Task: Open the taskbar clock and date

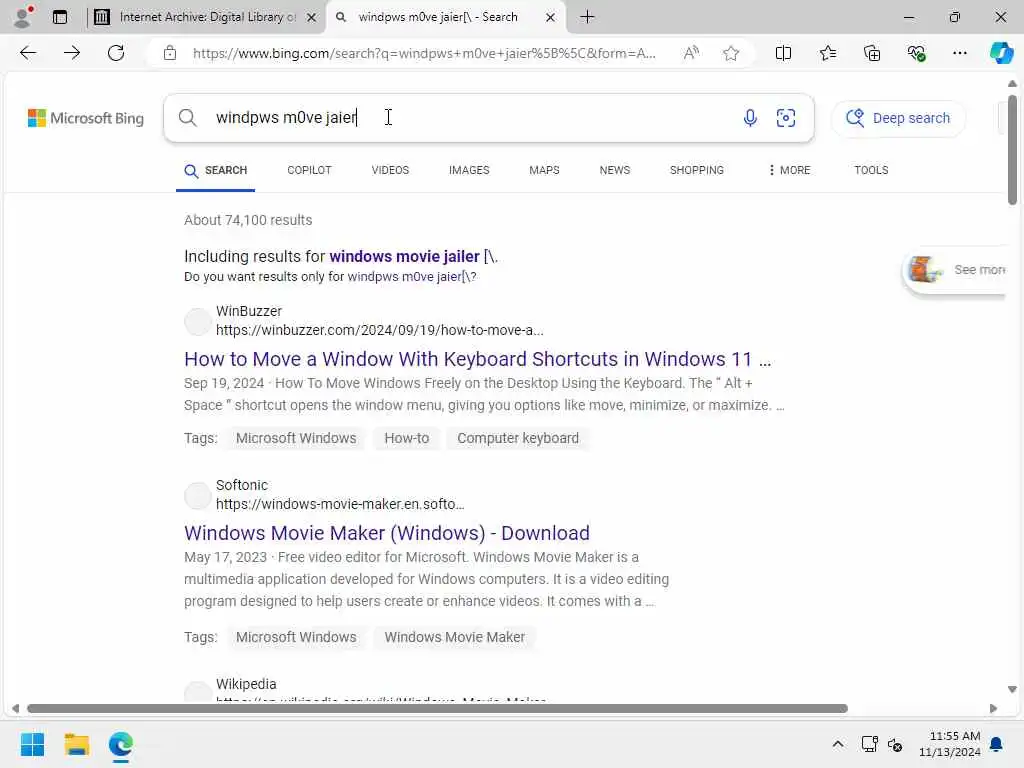Action: coord(950,744)
